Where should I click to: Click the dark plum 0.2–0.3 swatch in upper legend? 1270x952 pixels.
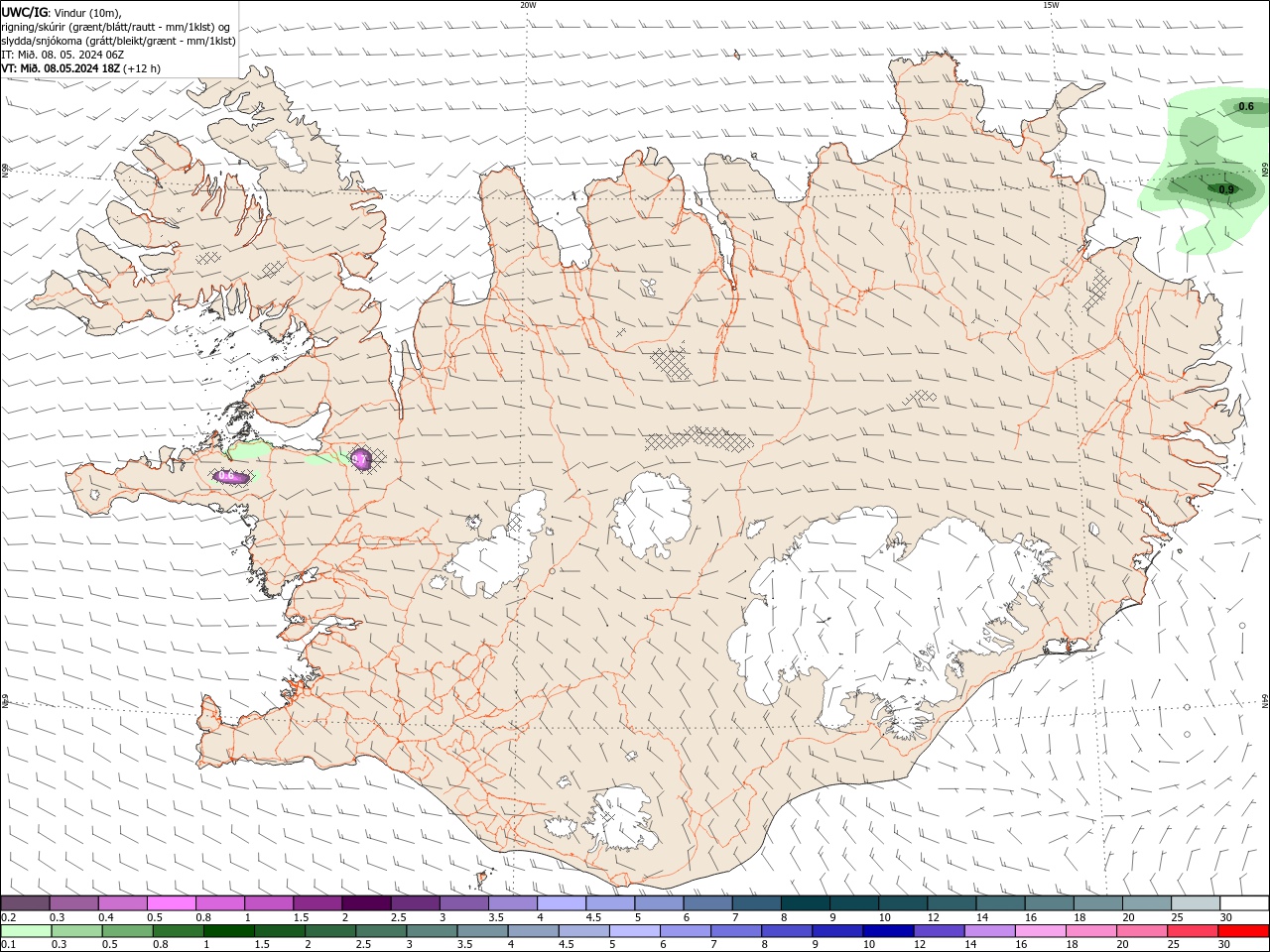26,903
